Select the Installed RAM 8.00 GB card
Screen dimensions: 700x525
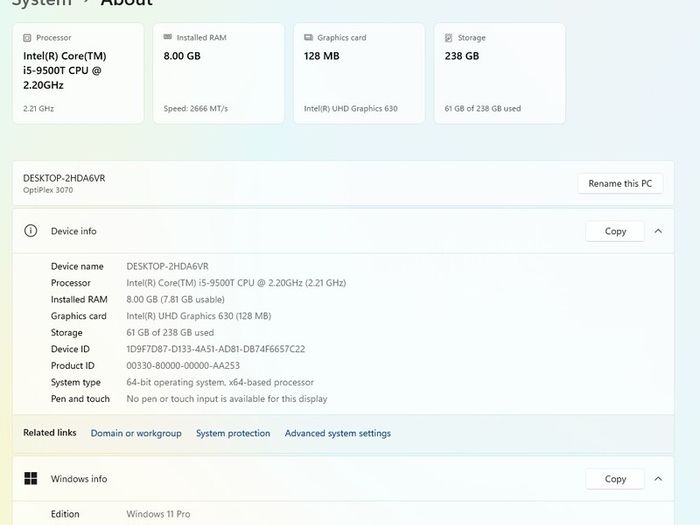(219, 73)
